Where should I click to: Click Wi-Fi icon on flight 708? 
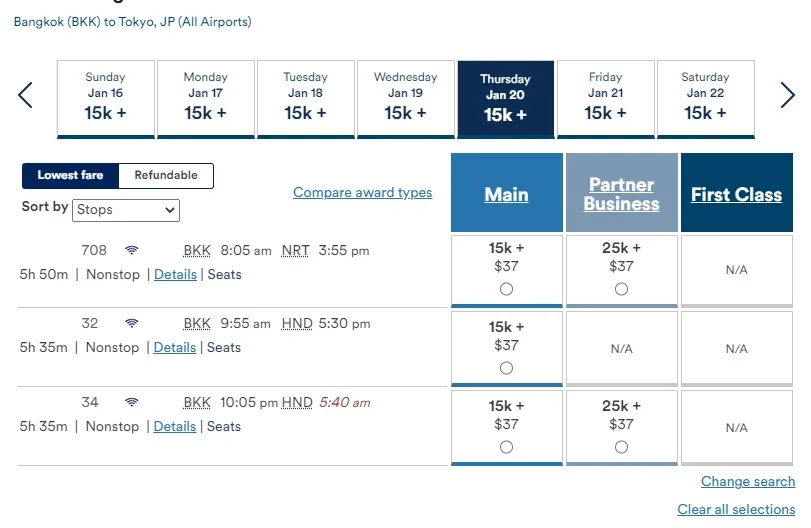[x=132, y=250]
